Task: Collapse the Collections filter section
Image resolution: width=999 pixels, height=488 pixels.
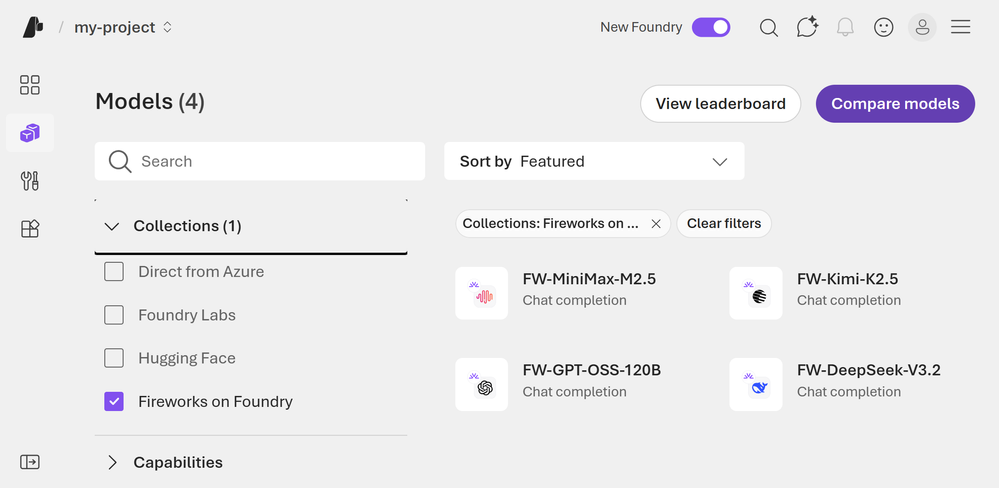Action: (x=112, y=227)
